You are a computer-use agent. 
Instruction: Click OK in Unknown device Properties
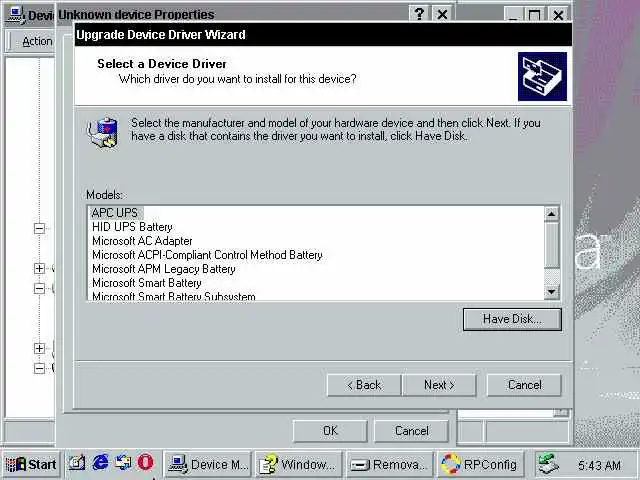330,431
